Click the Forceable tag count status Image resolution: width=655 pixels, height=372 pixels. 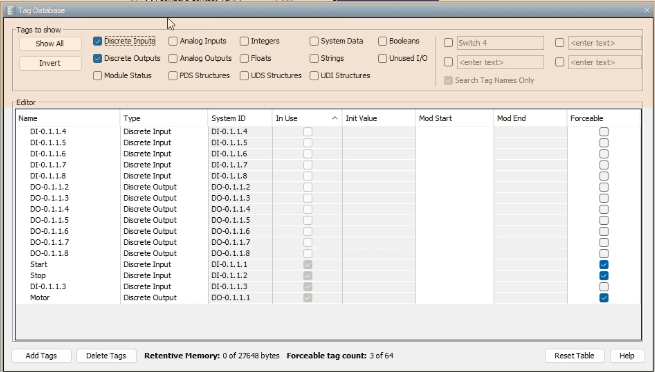coord(340,356)
